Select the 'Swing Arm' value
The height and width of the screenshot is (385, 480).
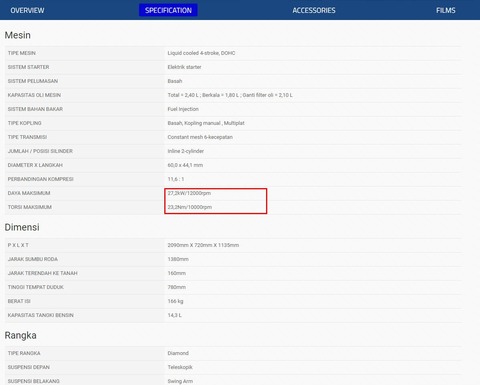(x=180, y=381)
